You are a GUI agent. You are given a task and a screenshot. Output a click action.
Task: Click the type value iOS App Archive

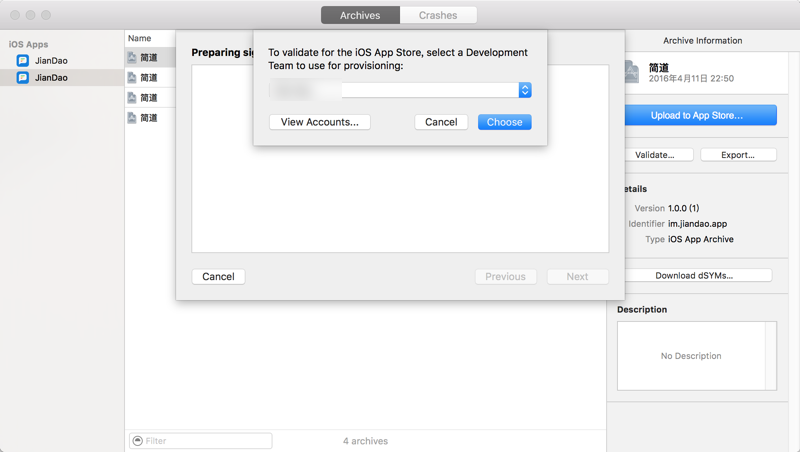tap(701, 239)
